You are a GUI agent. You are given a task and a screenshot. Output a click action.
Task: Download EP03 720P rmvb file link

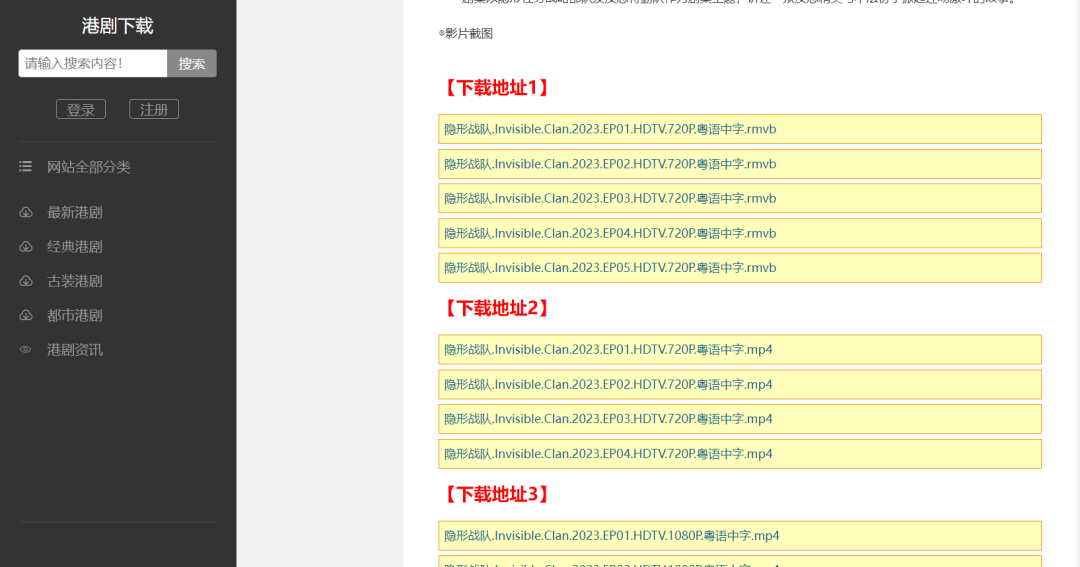pyautogui.click(x=610, y=198)
